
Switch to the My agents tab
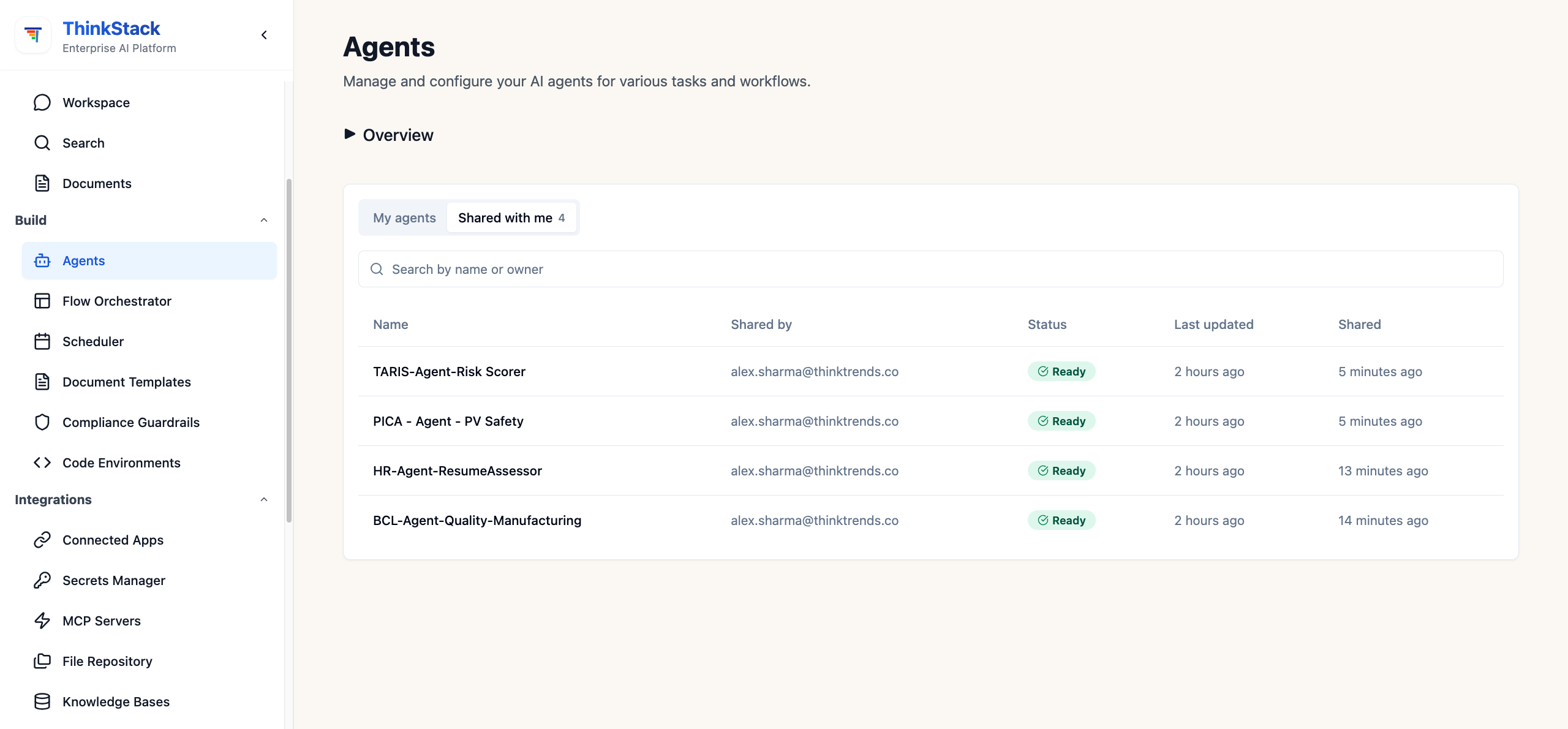click(x=404, y=217)
